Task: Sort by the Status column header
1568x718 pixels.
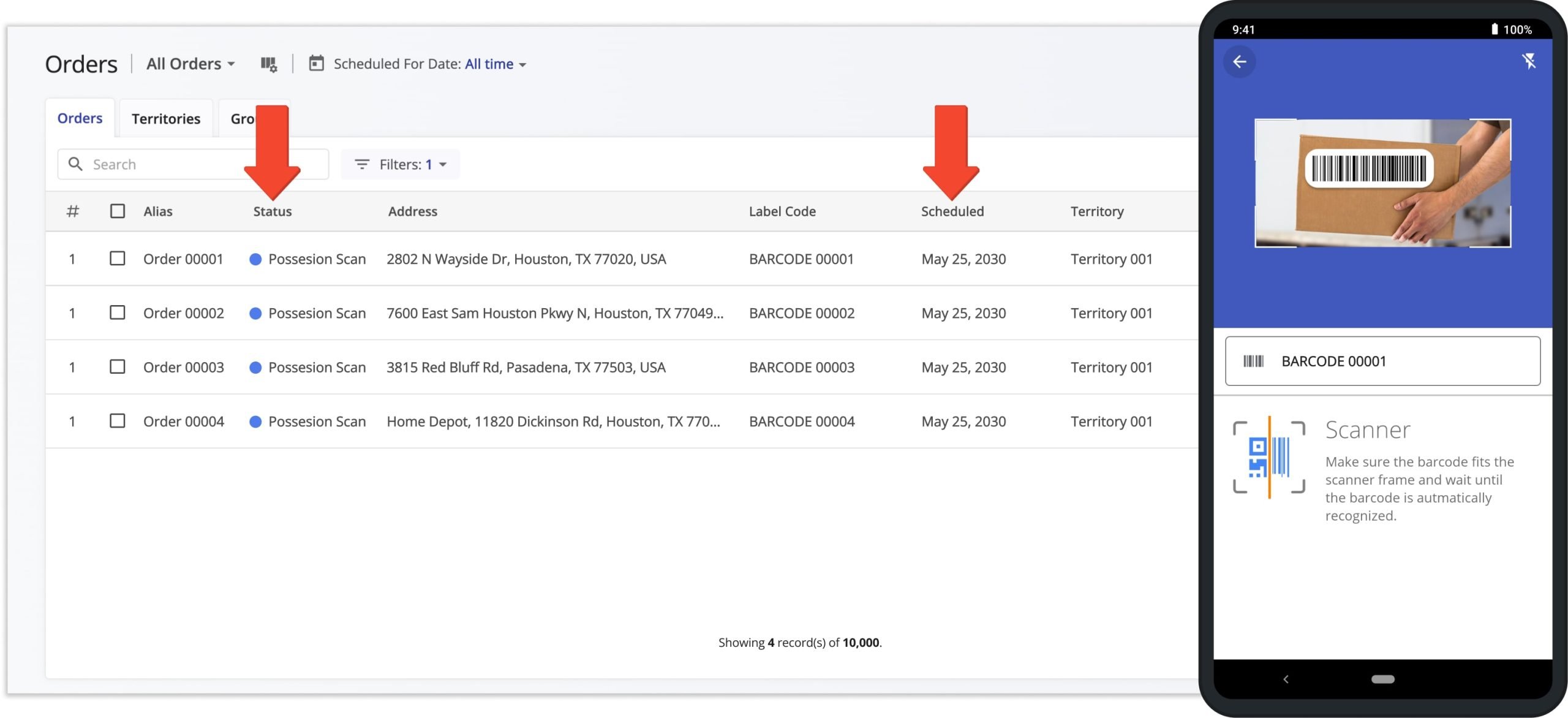Action: point(273,211)
